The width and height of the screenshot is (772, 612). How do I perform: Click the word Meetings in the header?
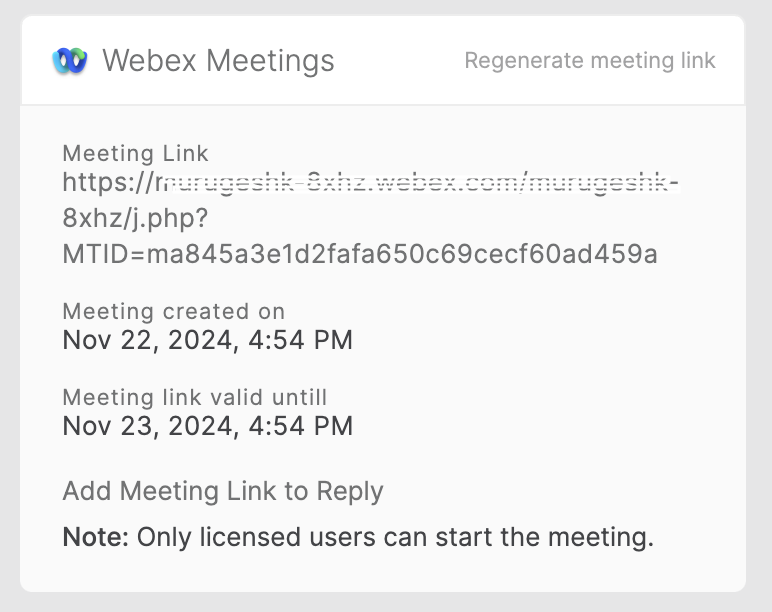270,62
